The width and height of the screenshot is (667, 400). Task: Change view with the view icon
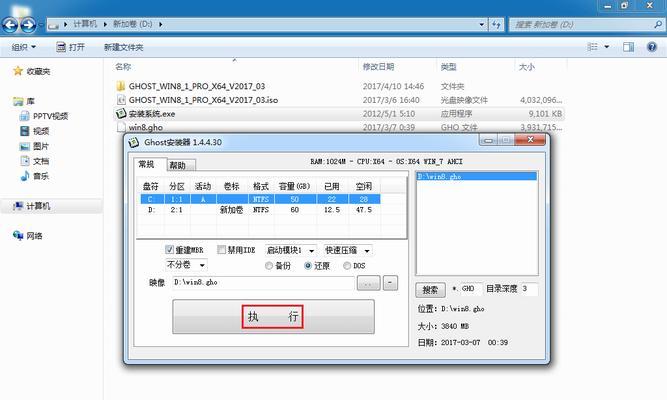[x=593, y=47]
